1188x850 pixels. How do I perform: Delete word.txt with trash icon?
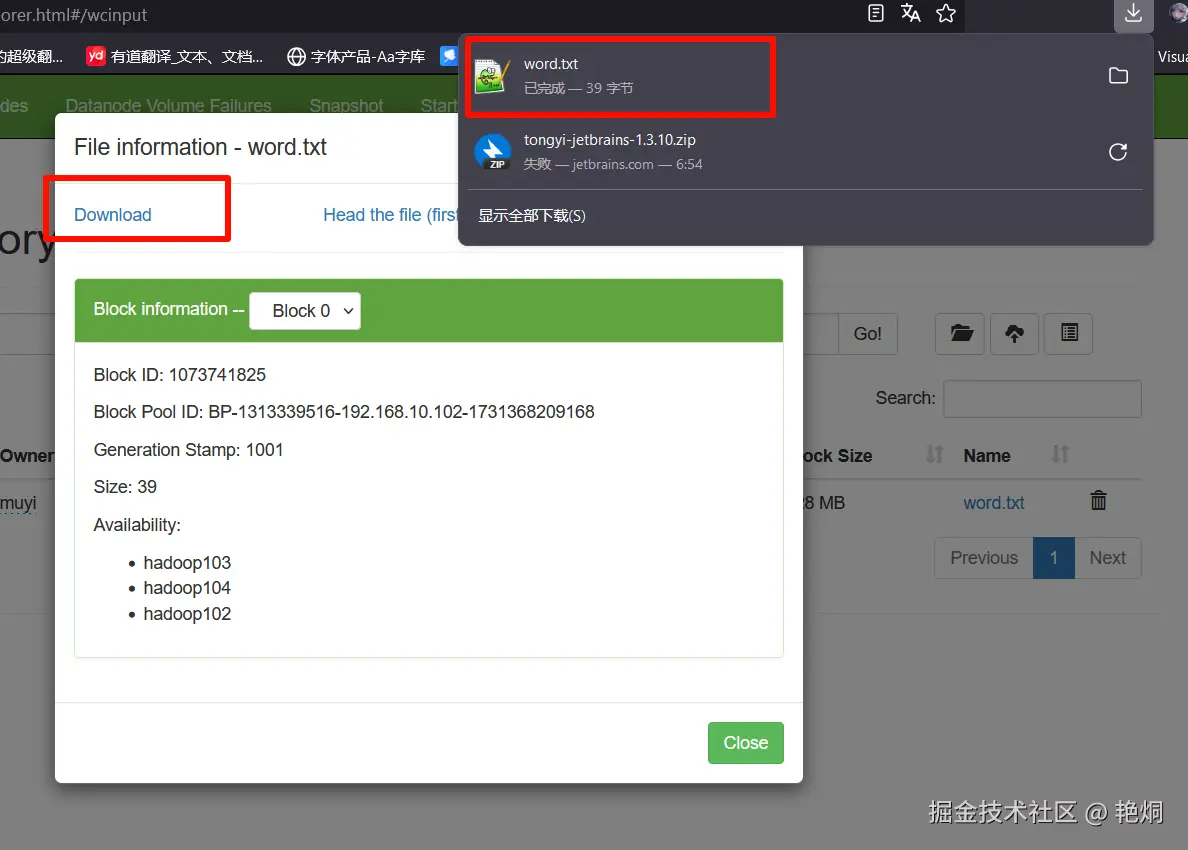point(1099,501)
